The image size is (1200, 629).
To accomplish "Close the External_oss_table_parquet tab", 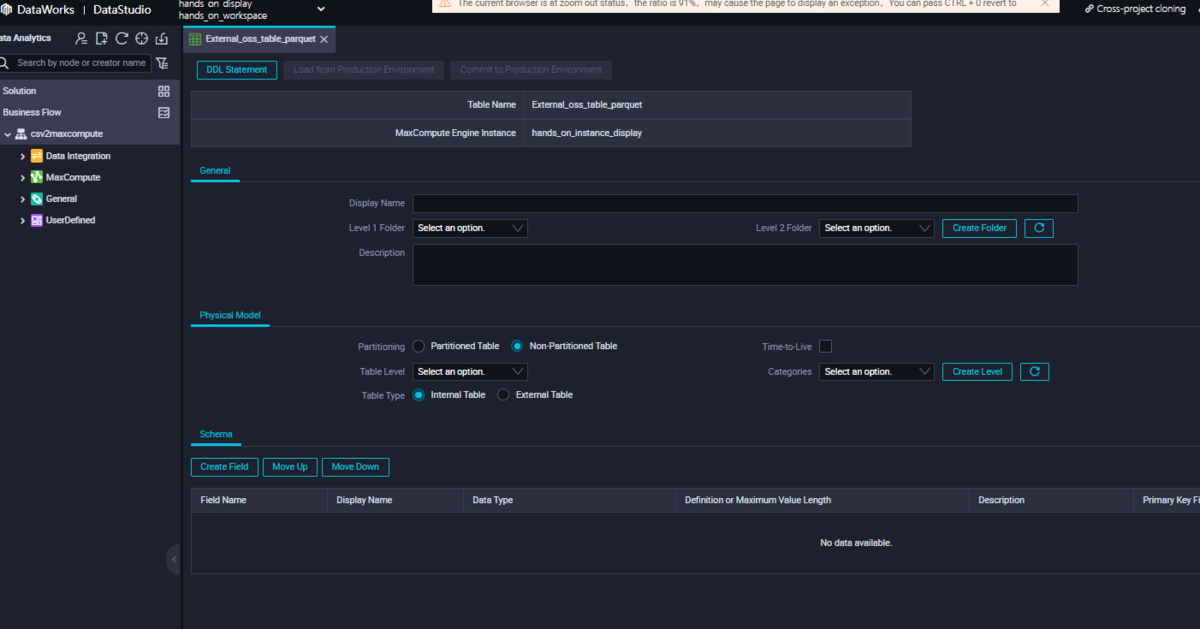I will (324, 40).
